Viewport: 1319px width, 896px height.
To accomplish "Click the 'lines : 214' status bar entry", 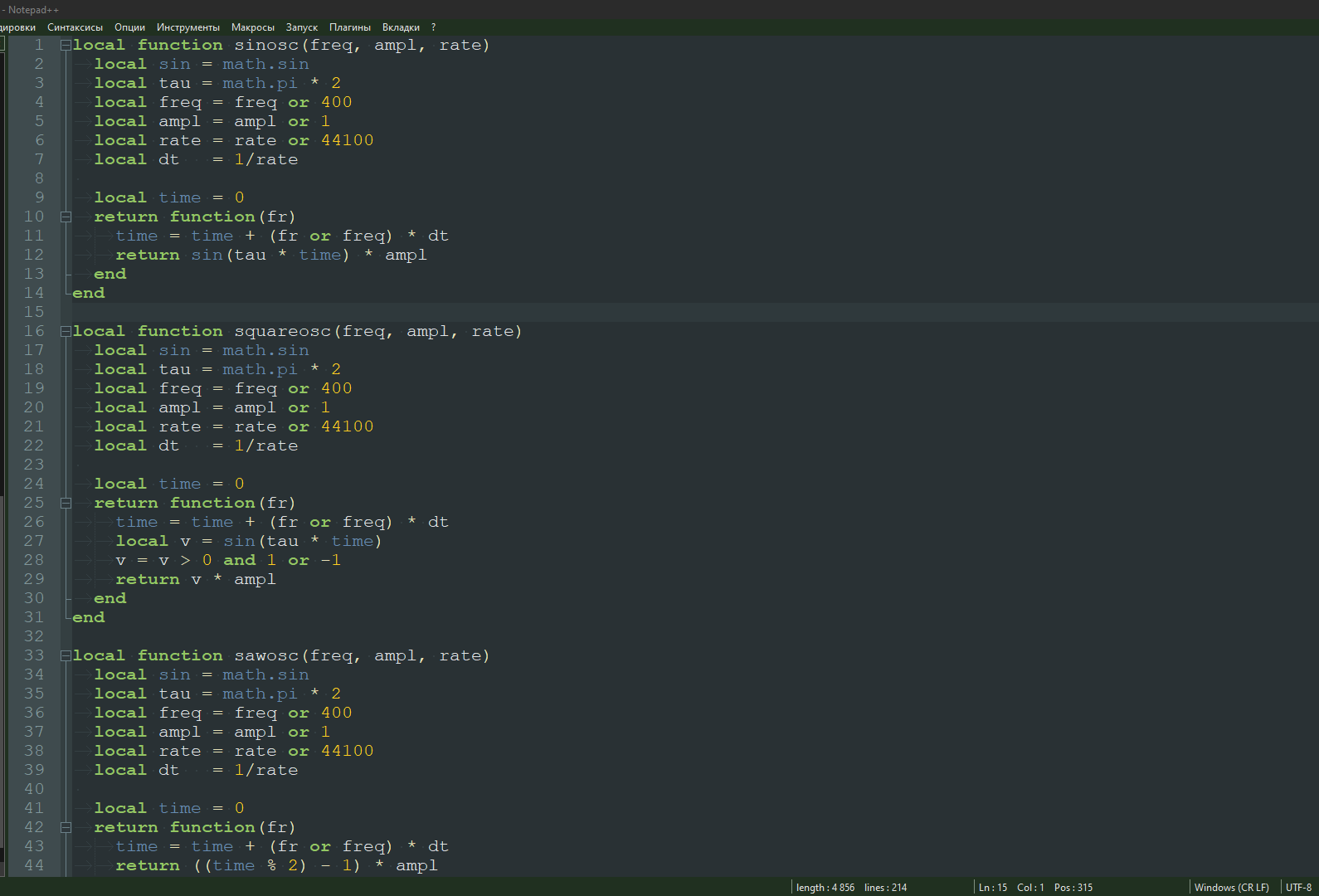I will click(886, 888).
